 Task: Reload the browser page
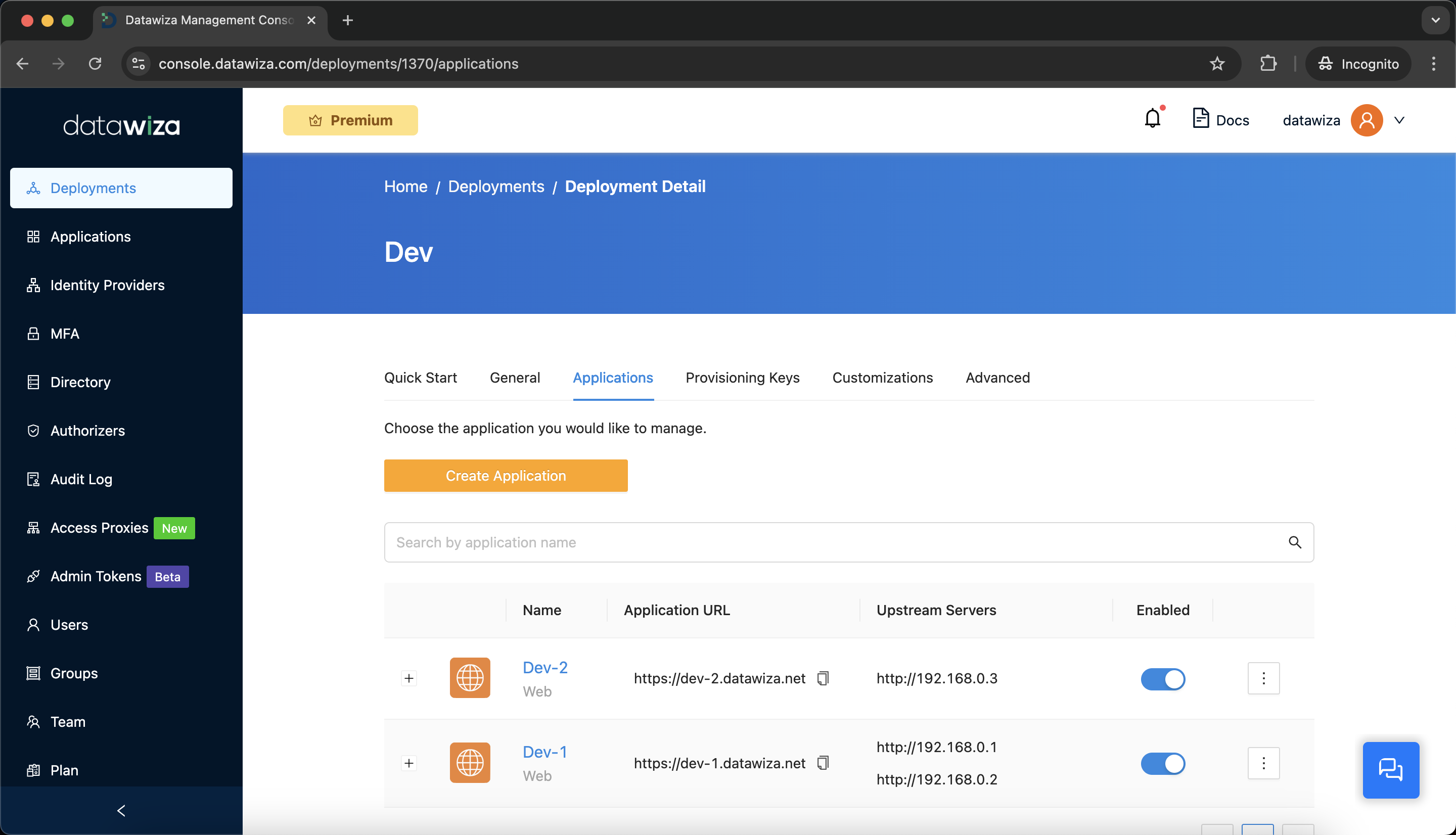[x=95, y=64]
